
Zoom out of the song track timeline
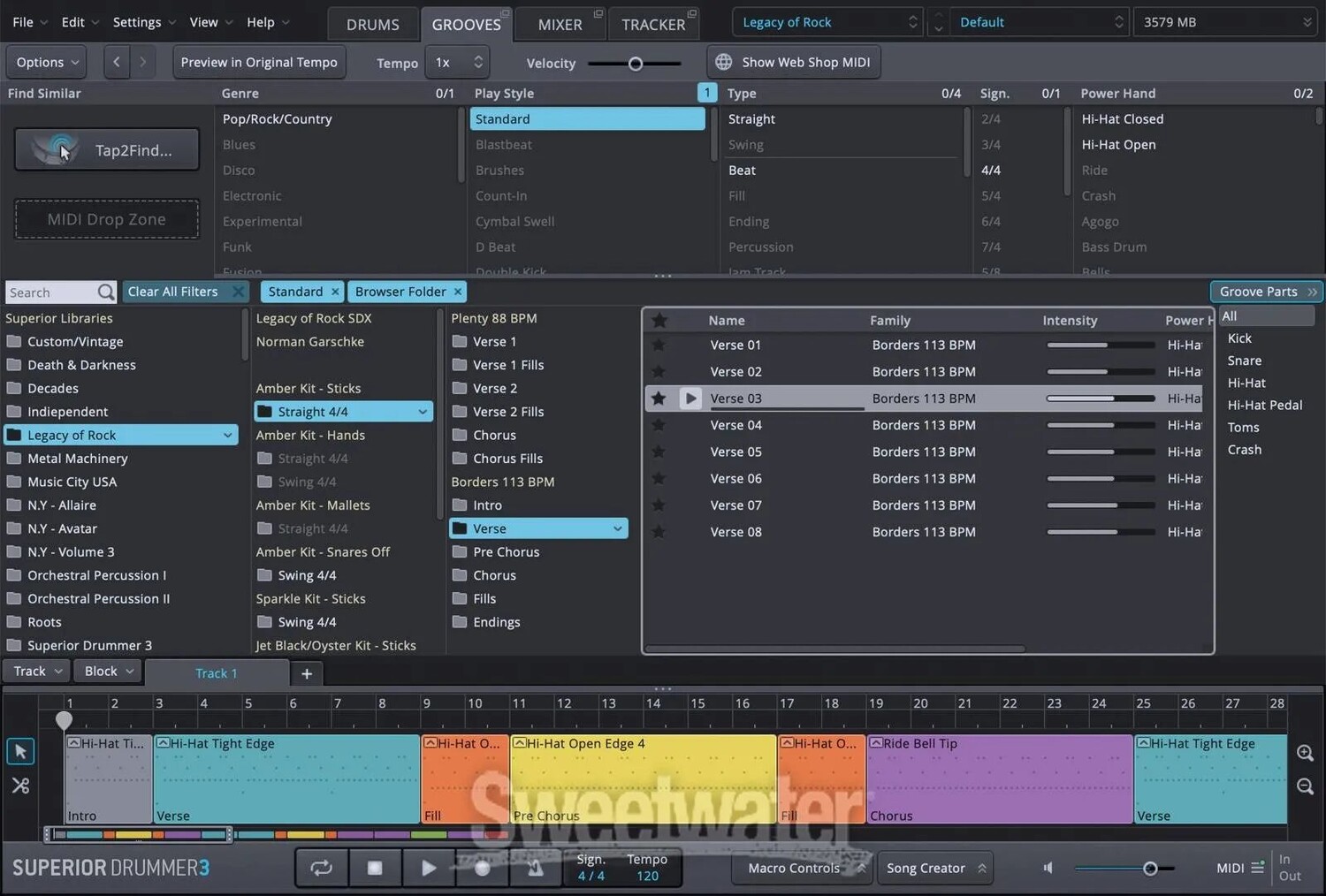(1305, 786)
